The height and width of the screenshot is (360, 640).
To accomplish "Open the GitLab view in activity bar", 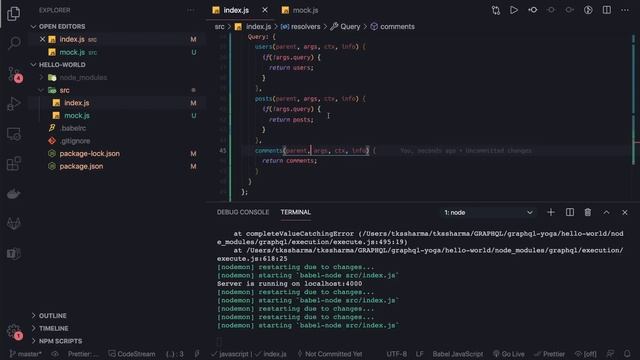I will pos(13,223).
